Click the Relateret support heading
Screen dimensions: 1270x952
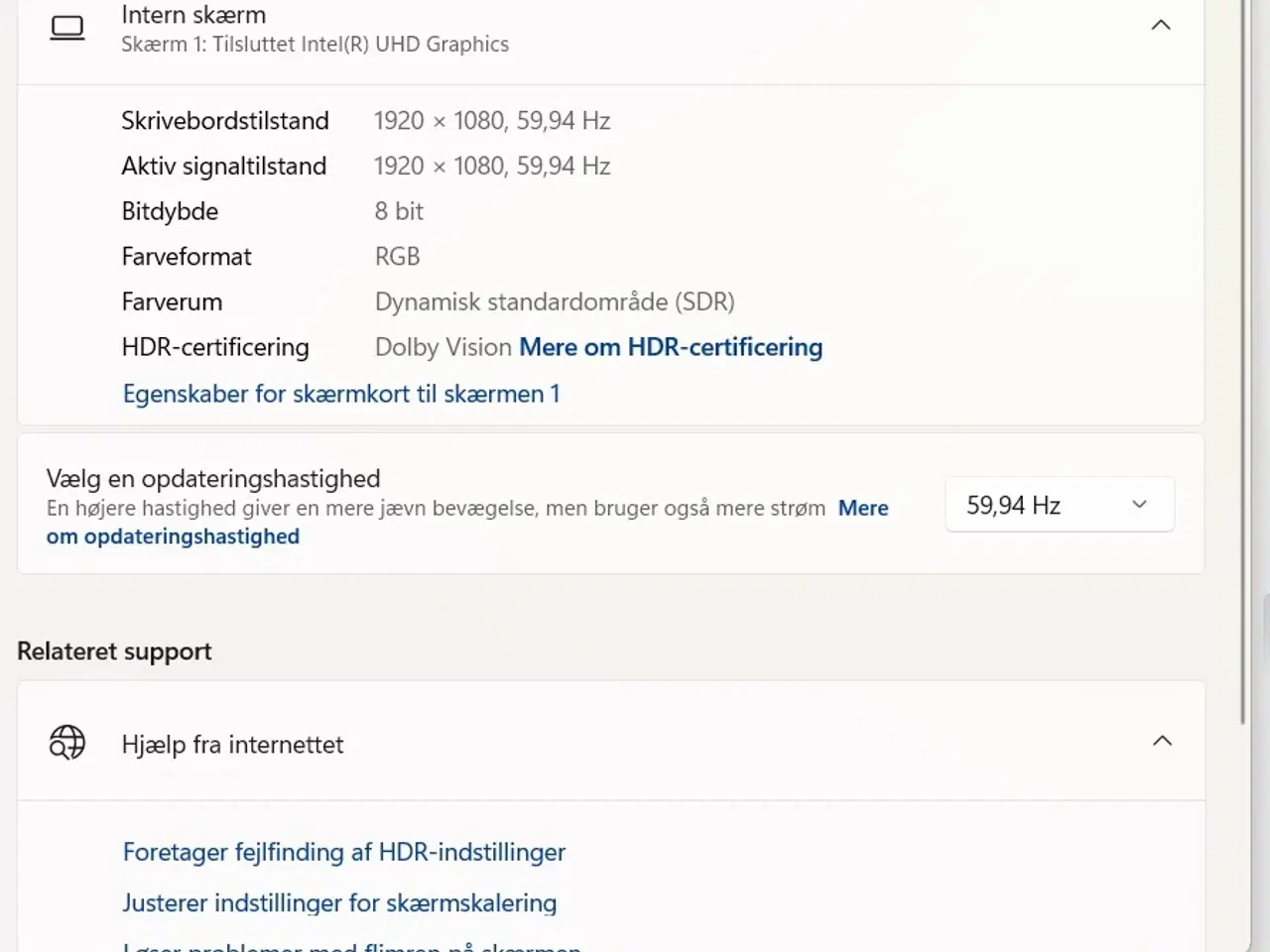pyautogui.click(x=114, y=652)
